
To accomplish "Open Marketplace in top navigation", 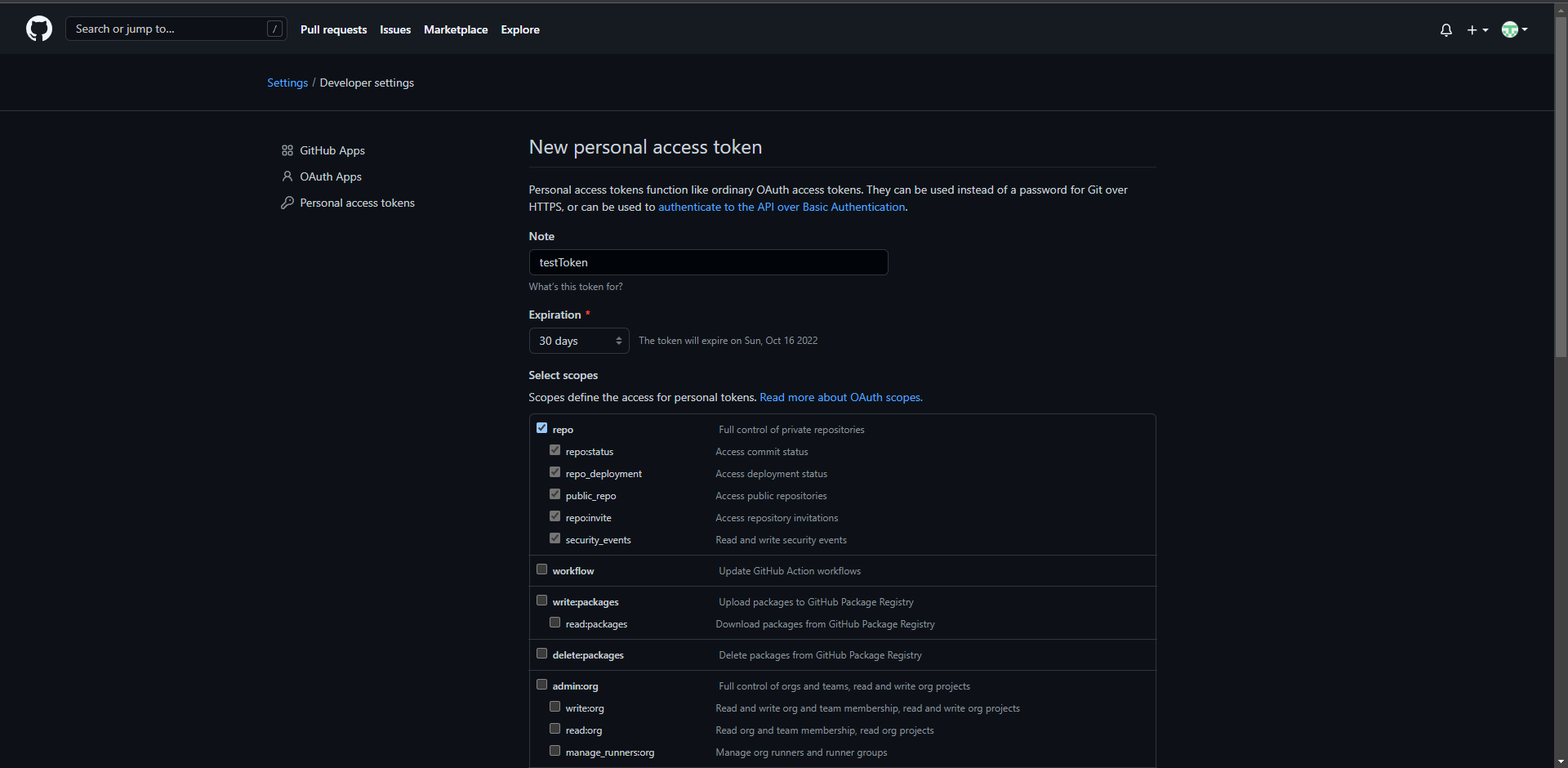I will coord(456,29).
